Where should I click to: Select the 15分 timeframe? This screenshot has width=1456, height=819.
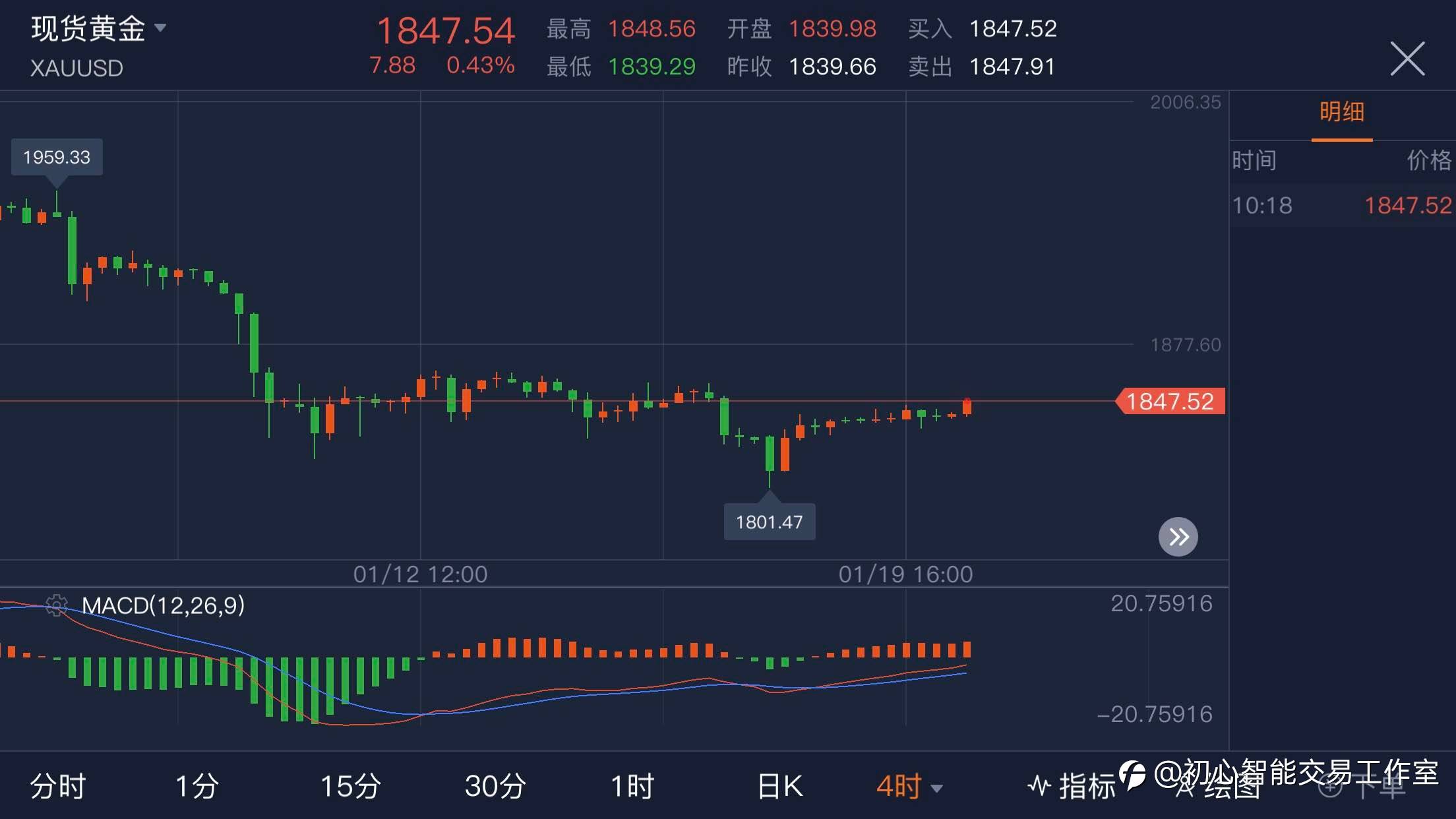point(350,786)
